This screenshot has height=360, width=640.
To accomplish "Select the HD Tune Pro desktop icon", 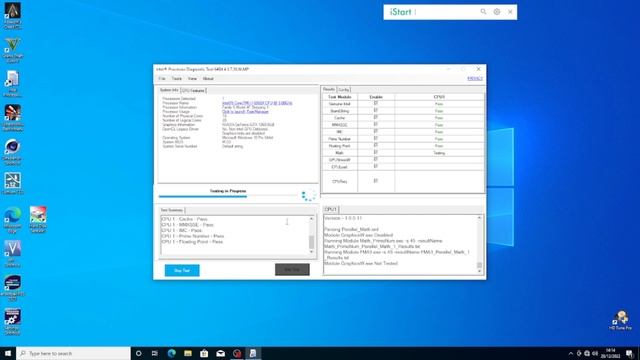I will point(620,320).
